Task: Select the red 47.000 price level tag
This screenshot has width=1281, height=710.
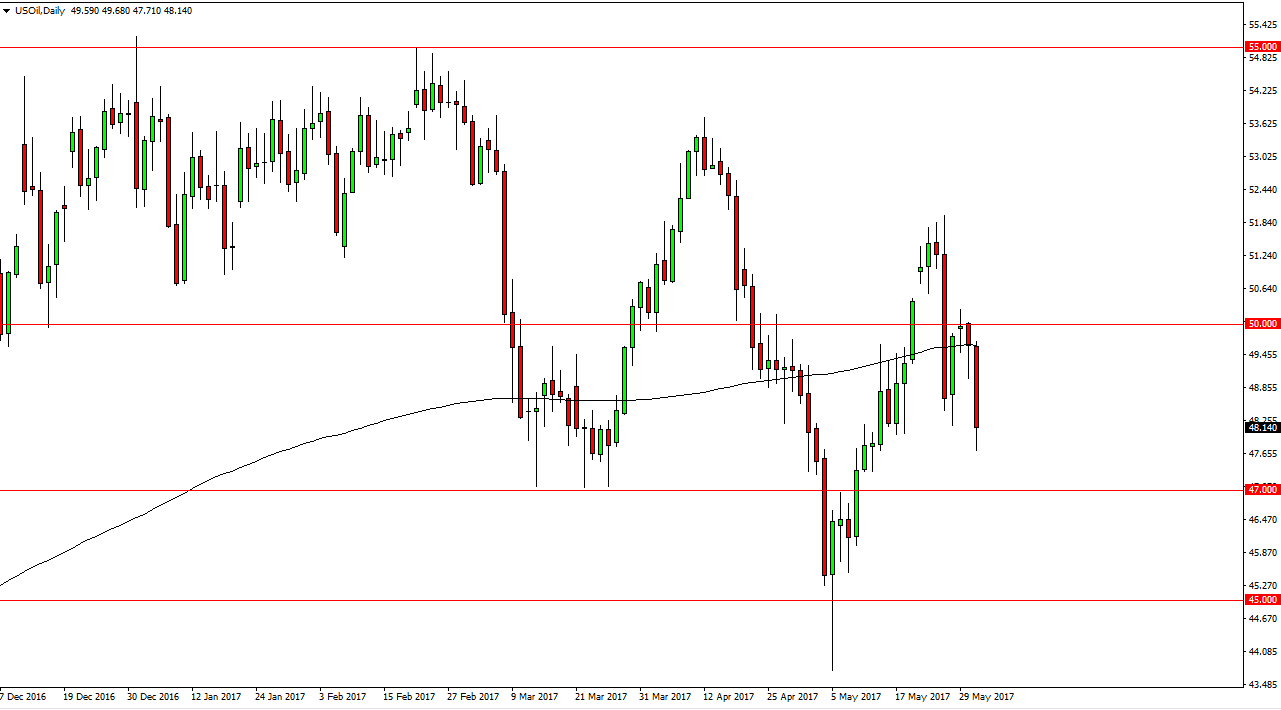Action: (x=1262, y=490)
